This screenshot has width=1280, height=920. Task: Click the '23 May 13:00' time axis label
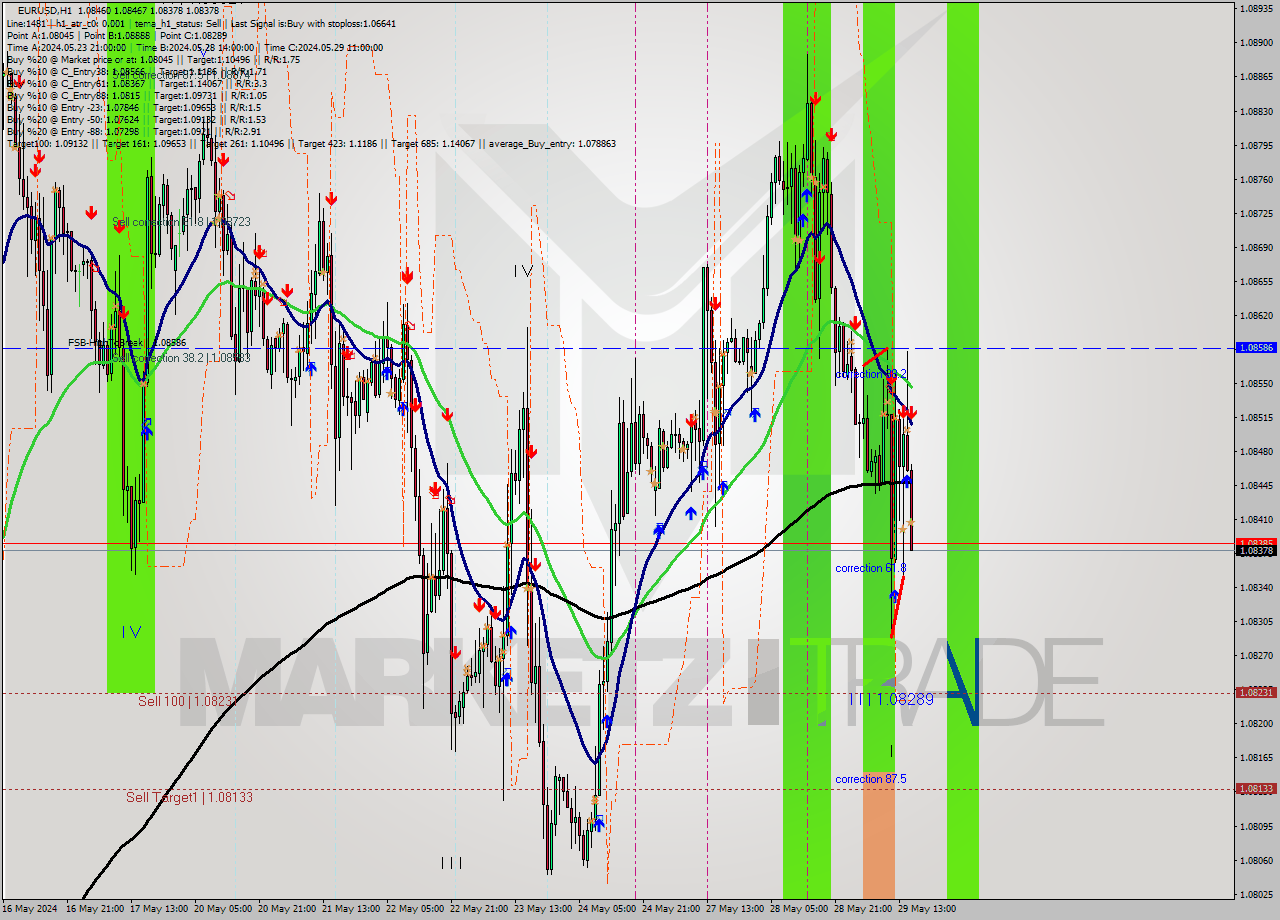[x=543, y=909]
